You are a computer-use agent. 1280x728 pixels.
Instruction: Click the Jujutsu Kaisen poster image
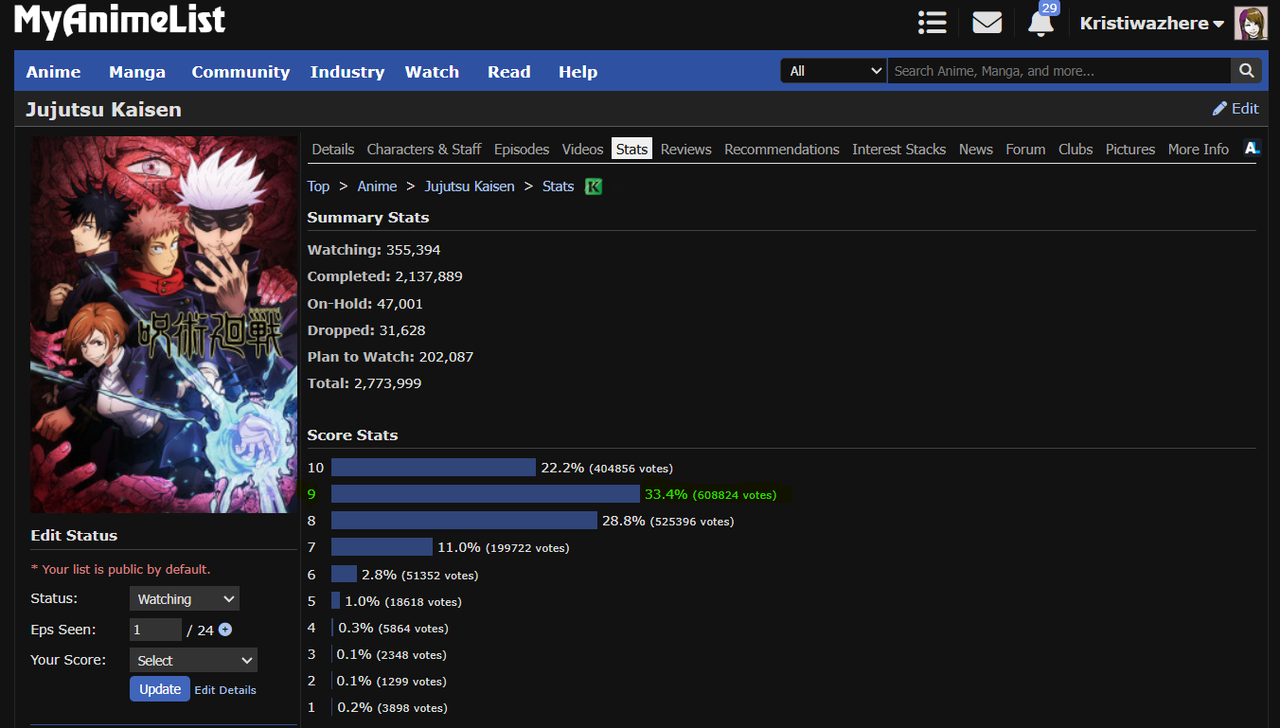click(164, 325)
